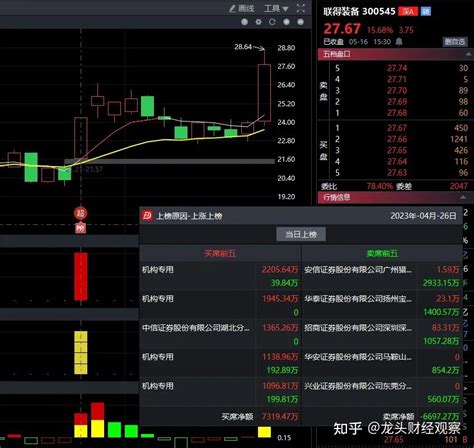The height and width of the screenshot is (448, 474).
Task: Click the 委比 value 78.40%
Action: tap(380, 186)
